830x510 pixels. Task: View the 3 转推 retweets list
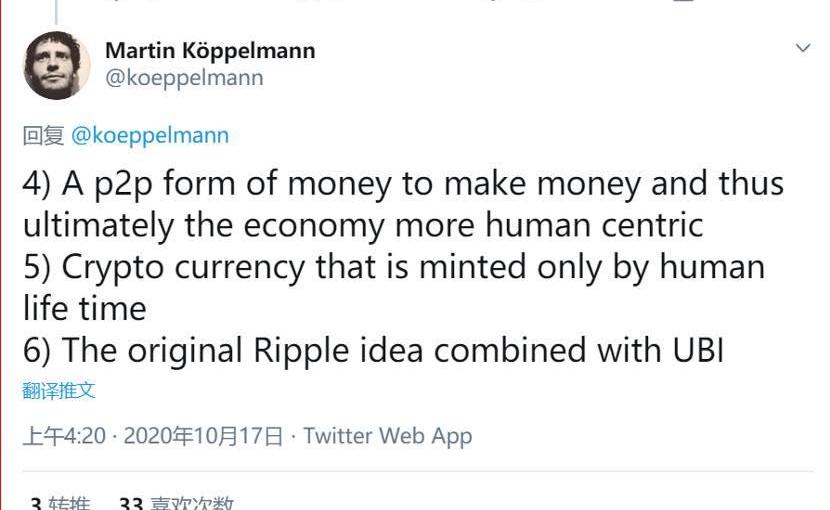(x=59, y=503)
